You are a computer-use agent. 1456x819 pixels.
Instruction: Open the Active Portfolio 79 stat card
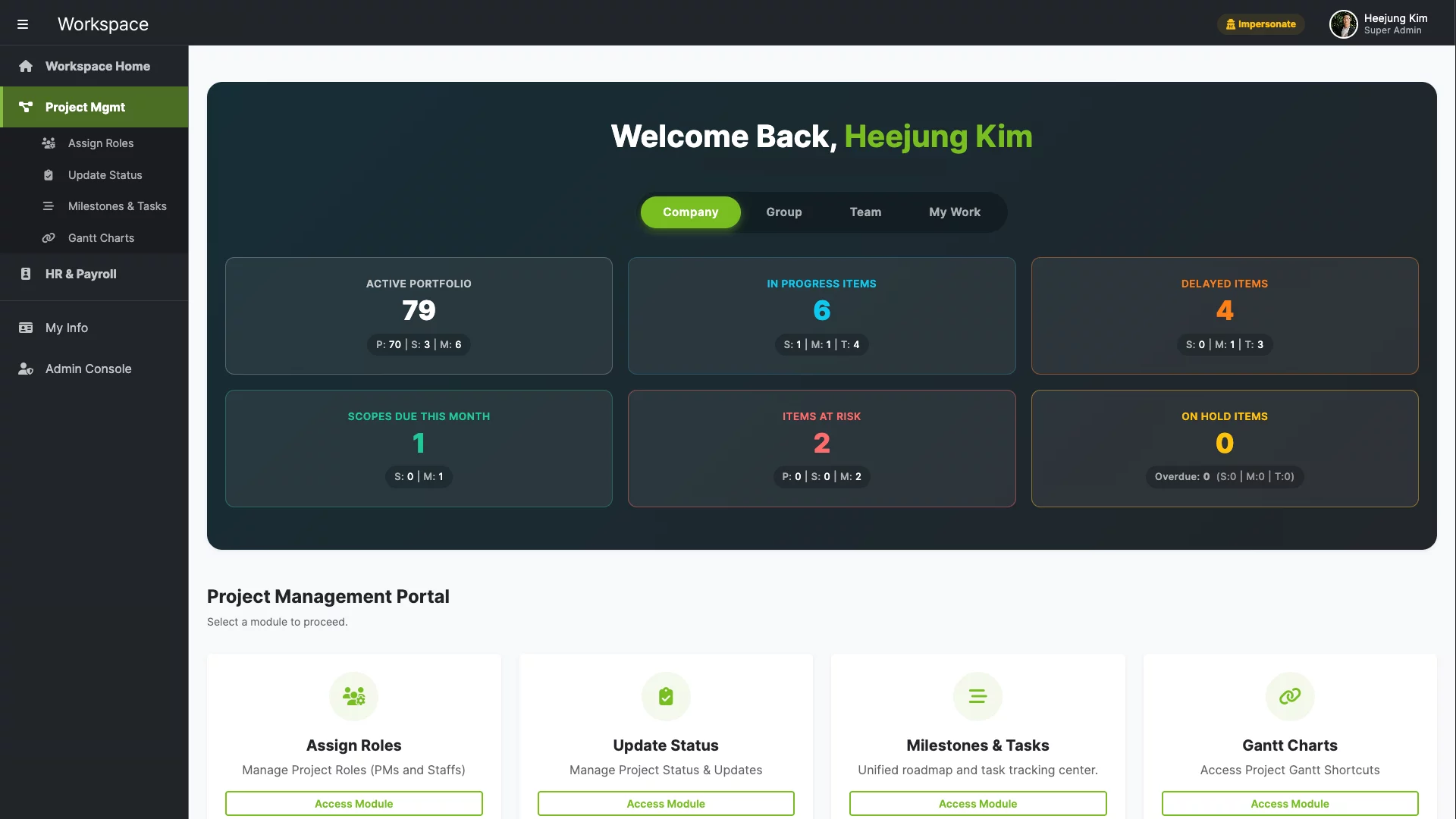[419, 315]
